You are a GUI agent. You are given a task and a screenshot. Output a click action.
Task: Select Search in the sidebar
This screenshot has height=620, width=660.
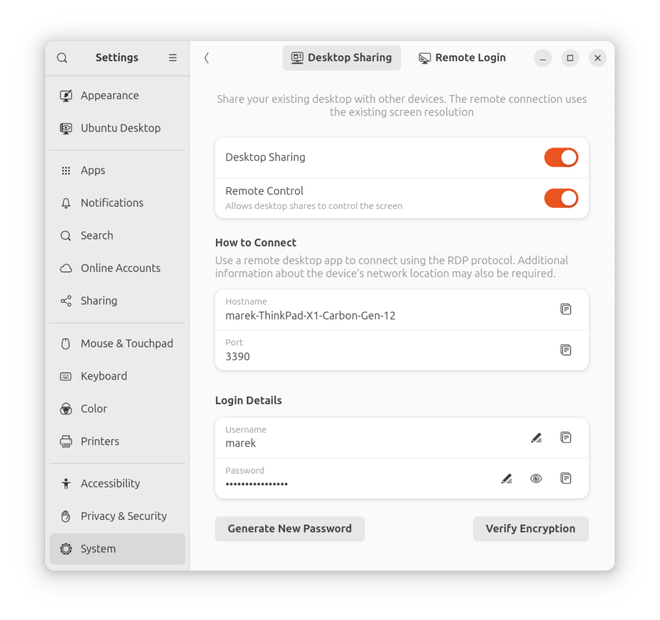point(117,236)
